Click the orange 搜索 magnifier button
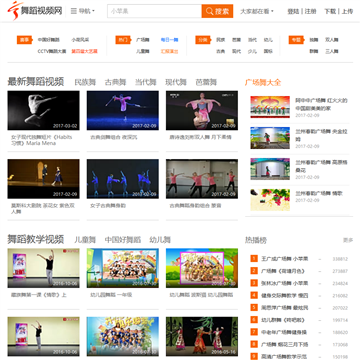Screen dimensions: 360x360 pos(217,11)
